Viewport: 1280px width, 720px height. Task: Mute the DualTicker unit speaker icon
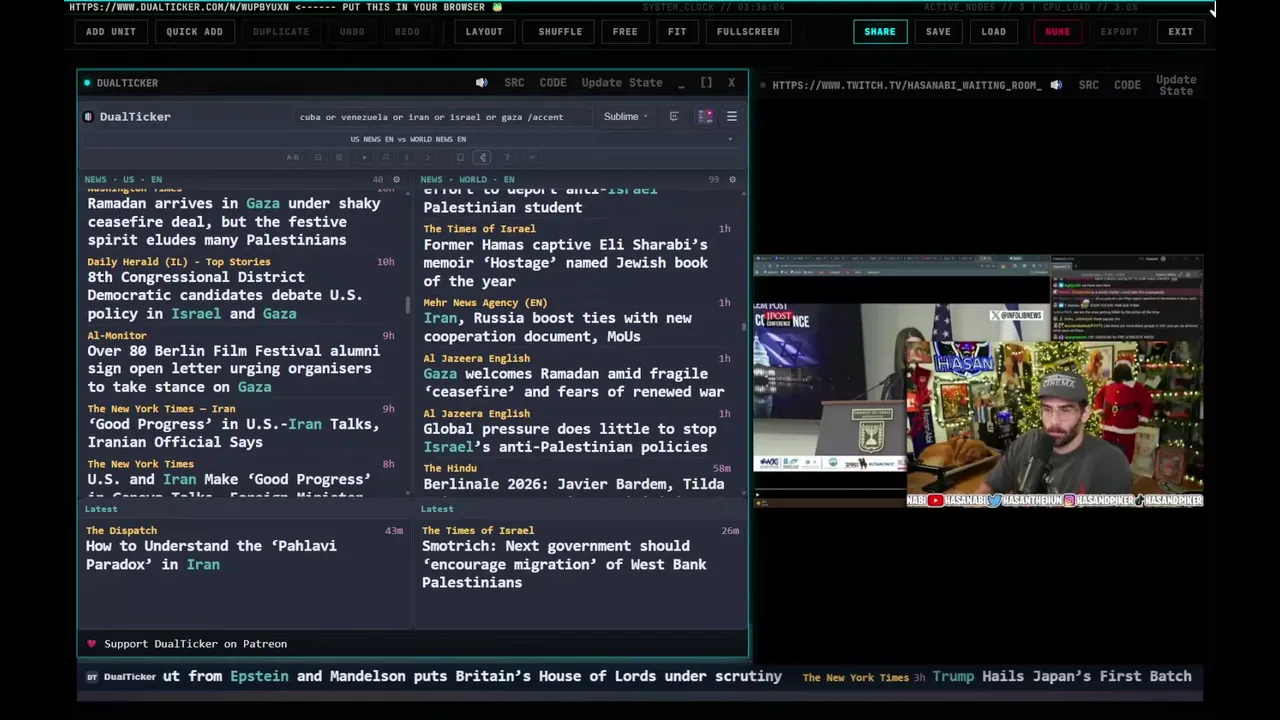[x=481, y=83]
